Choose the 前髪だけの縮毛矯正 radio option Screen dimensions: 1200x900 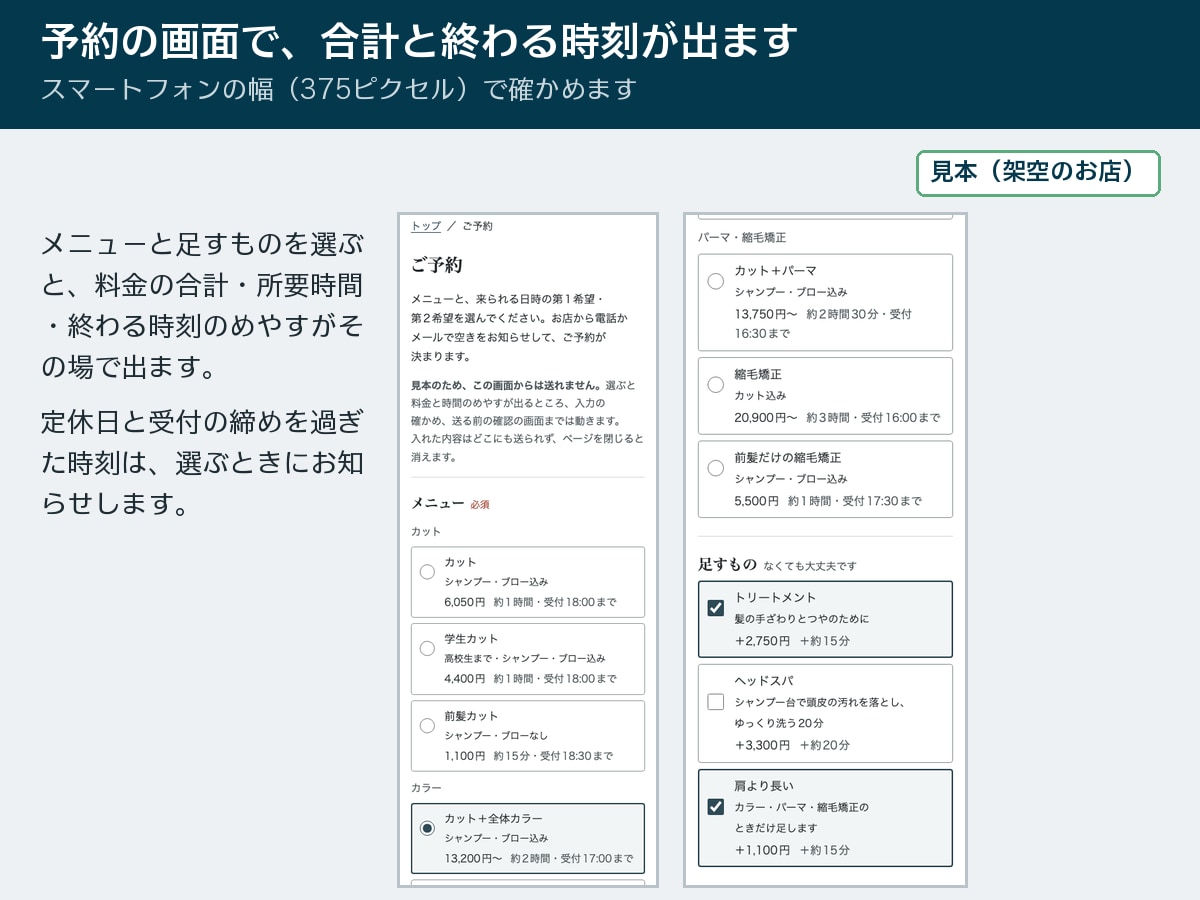(715, 467)
